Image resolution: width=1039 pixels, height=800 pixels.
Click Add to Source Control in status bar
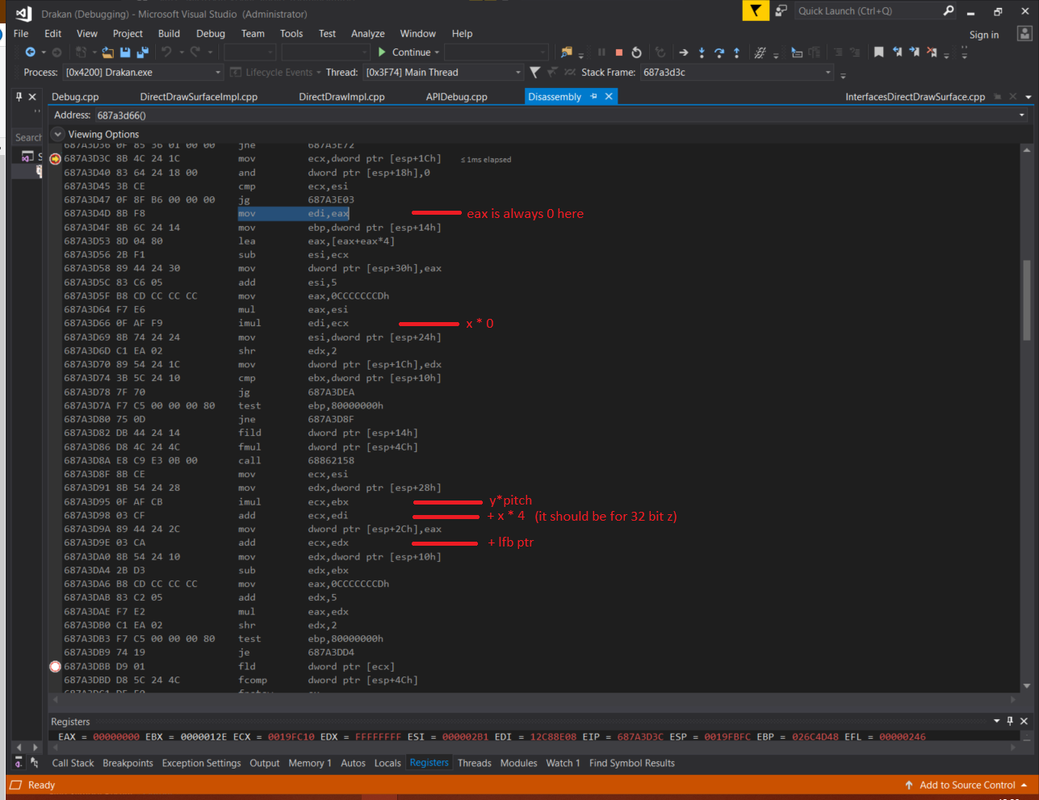tap(967, 785)
